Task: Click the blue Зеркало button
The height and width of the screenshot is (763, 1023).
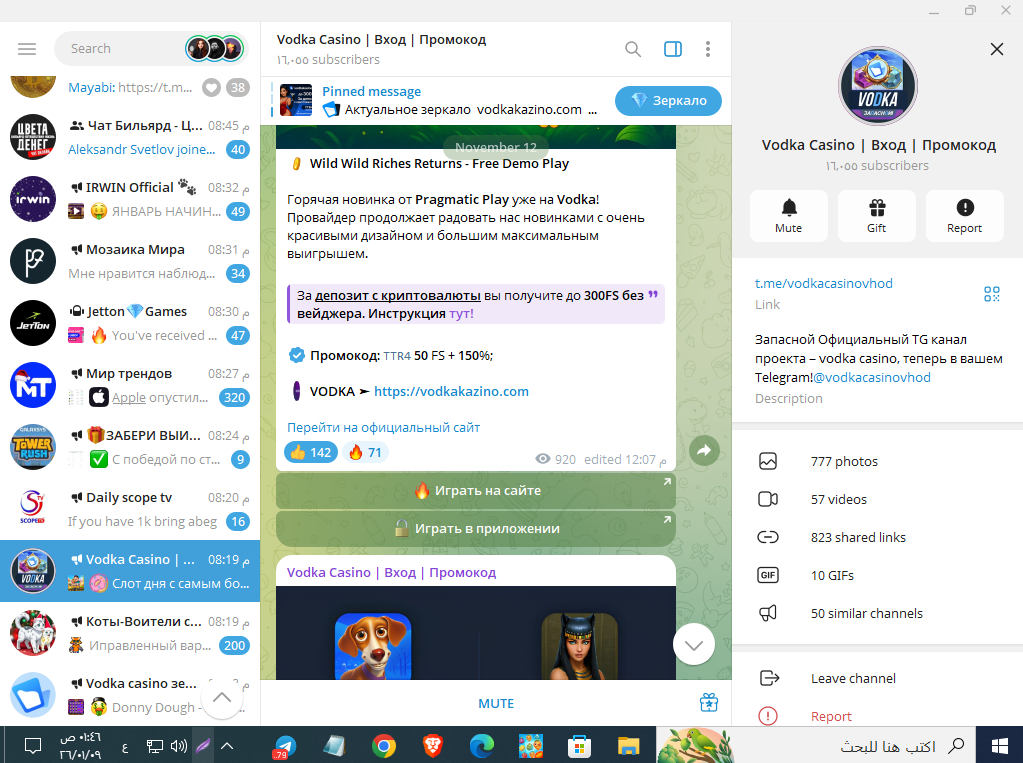Action: pyautogui.click(x=668, y=101)
